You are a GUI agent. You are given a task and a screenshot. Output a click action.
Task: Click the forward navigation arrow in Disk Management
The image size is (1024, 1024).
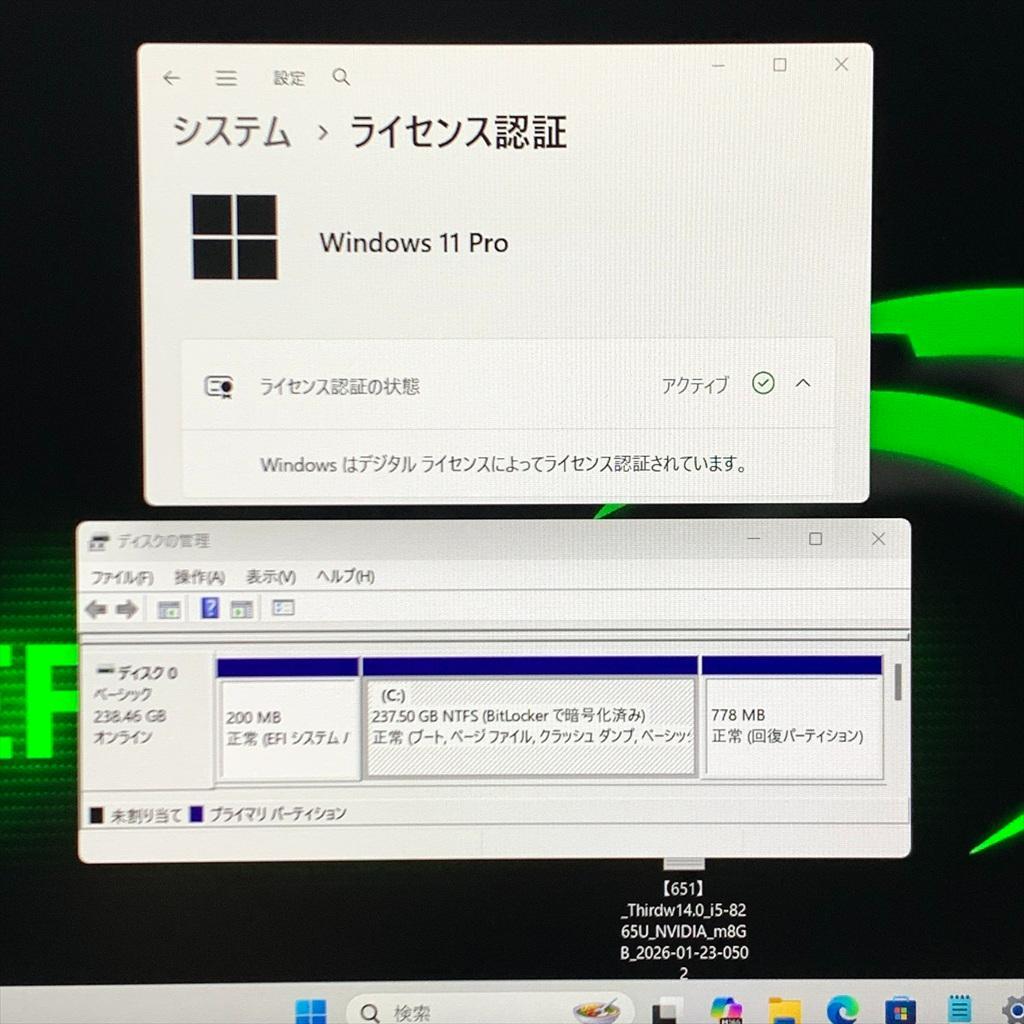126,608
